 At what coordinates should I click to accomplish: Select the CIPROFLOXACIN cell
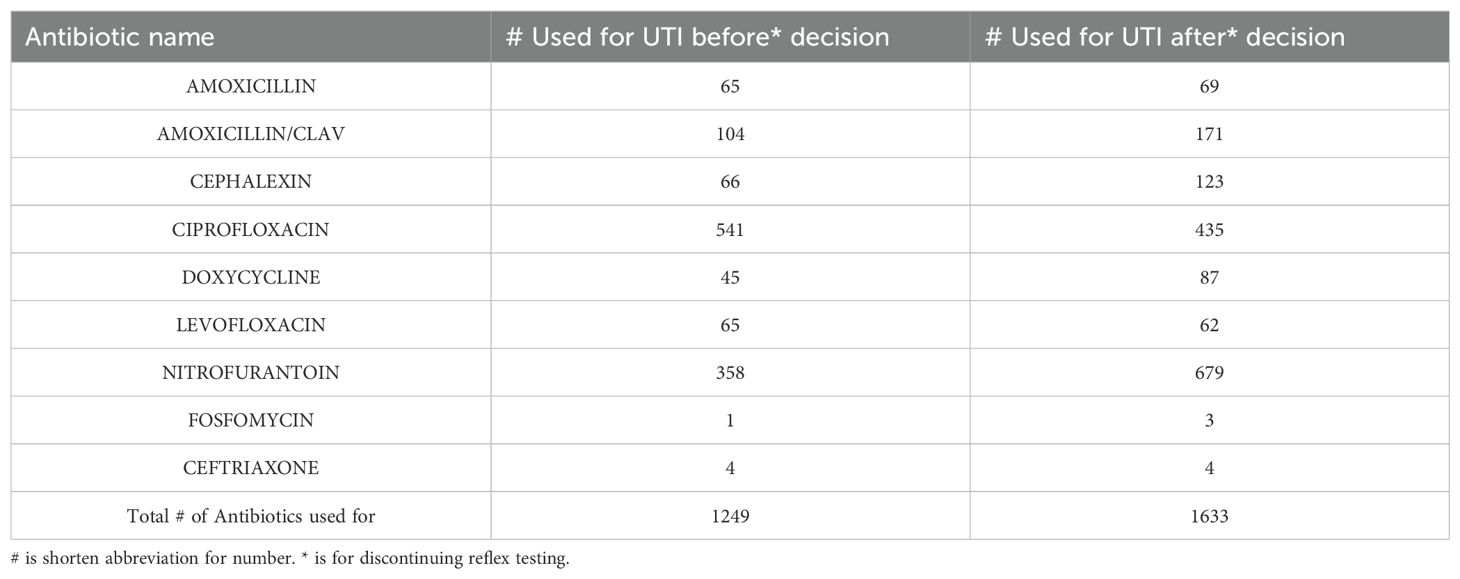click(251, 230)
